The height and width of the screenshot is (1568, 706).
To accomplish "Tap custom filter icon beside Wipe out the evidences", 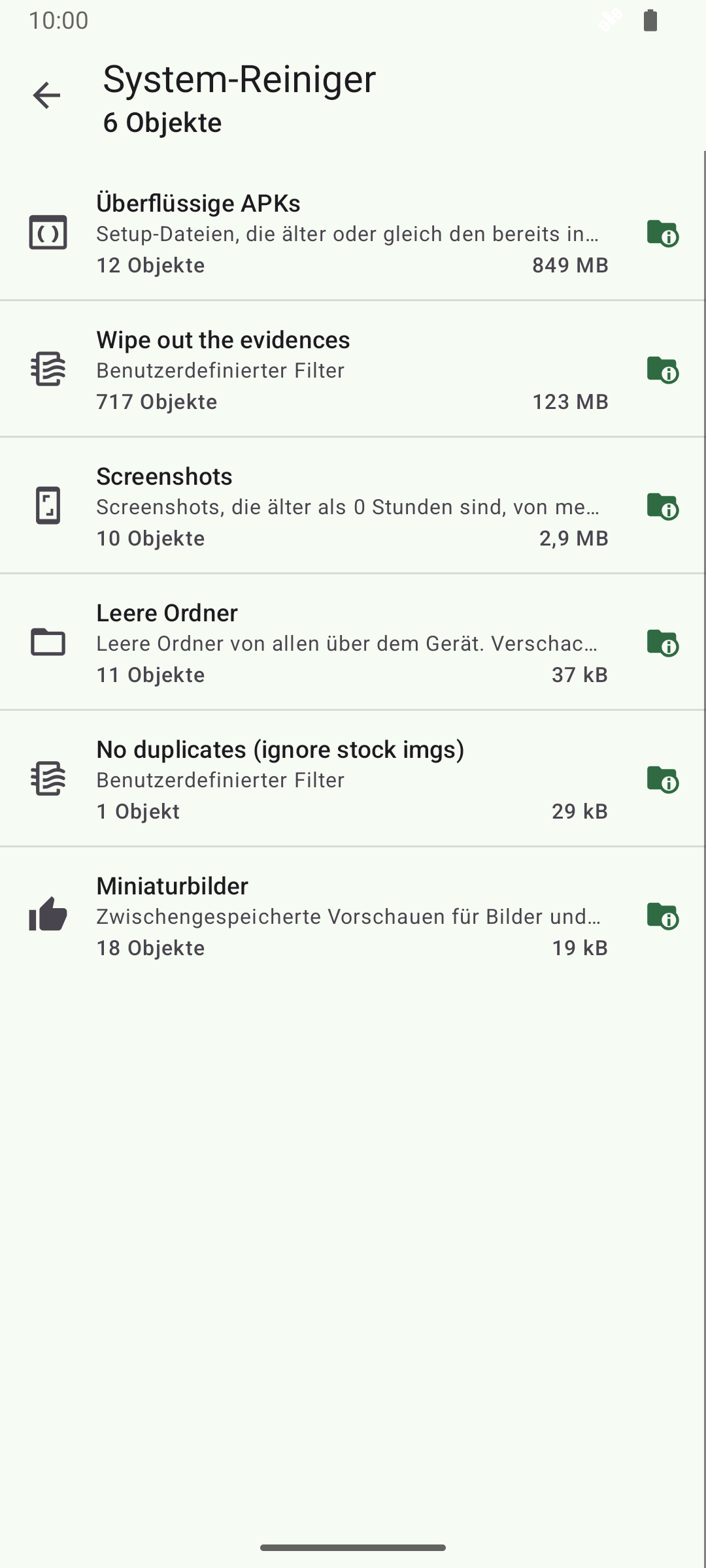I will 48,369.
